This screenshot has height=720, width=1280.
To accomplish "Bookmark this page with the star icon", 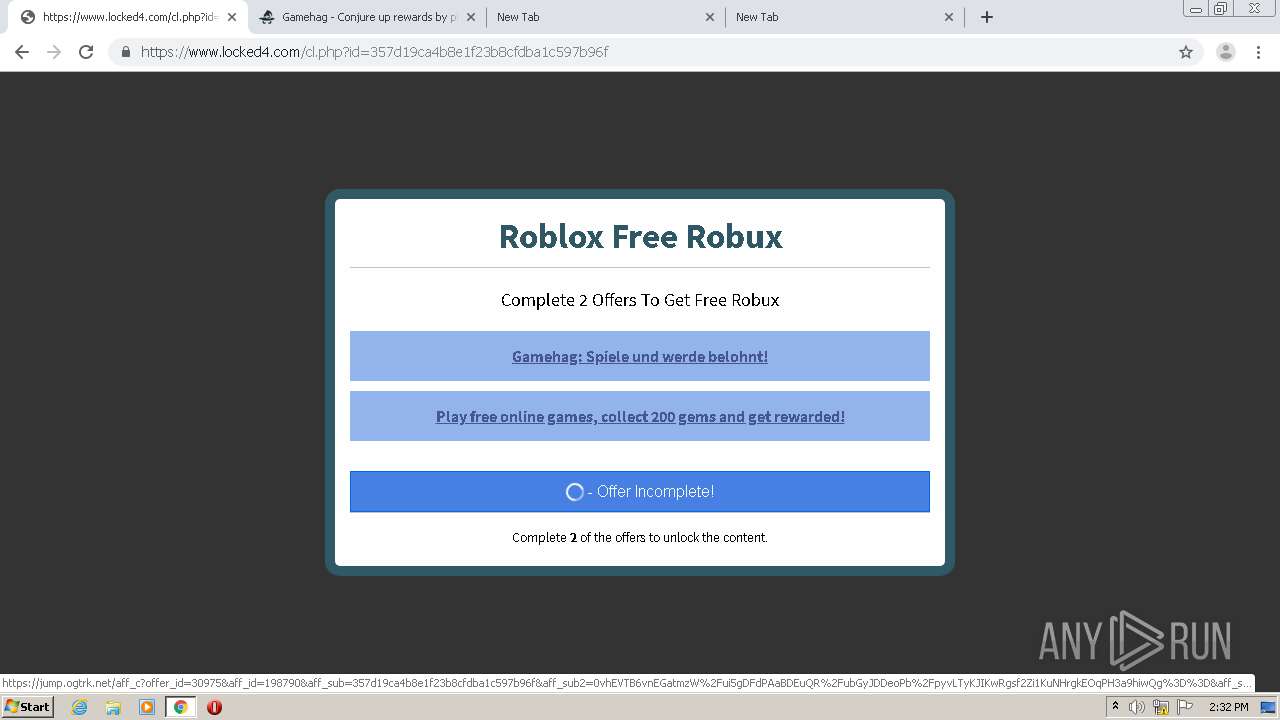I will [x=1186, y=52].
